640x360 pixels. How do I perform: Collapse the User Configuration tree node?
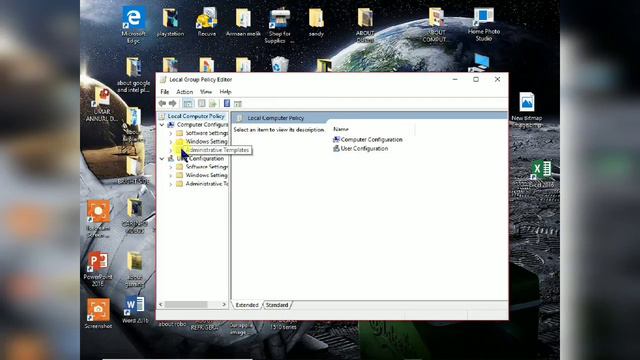[x=162, y=158]
